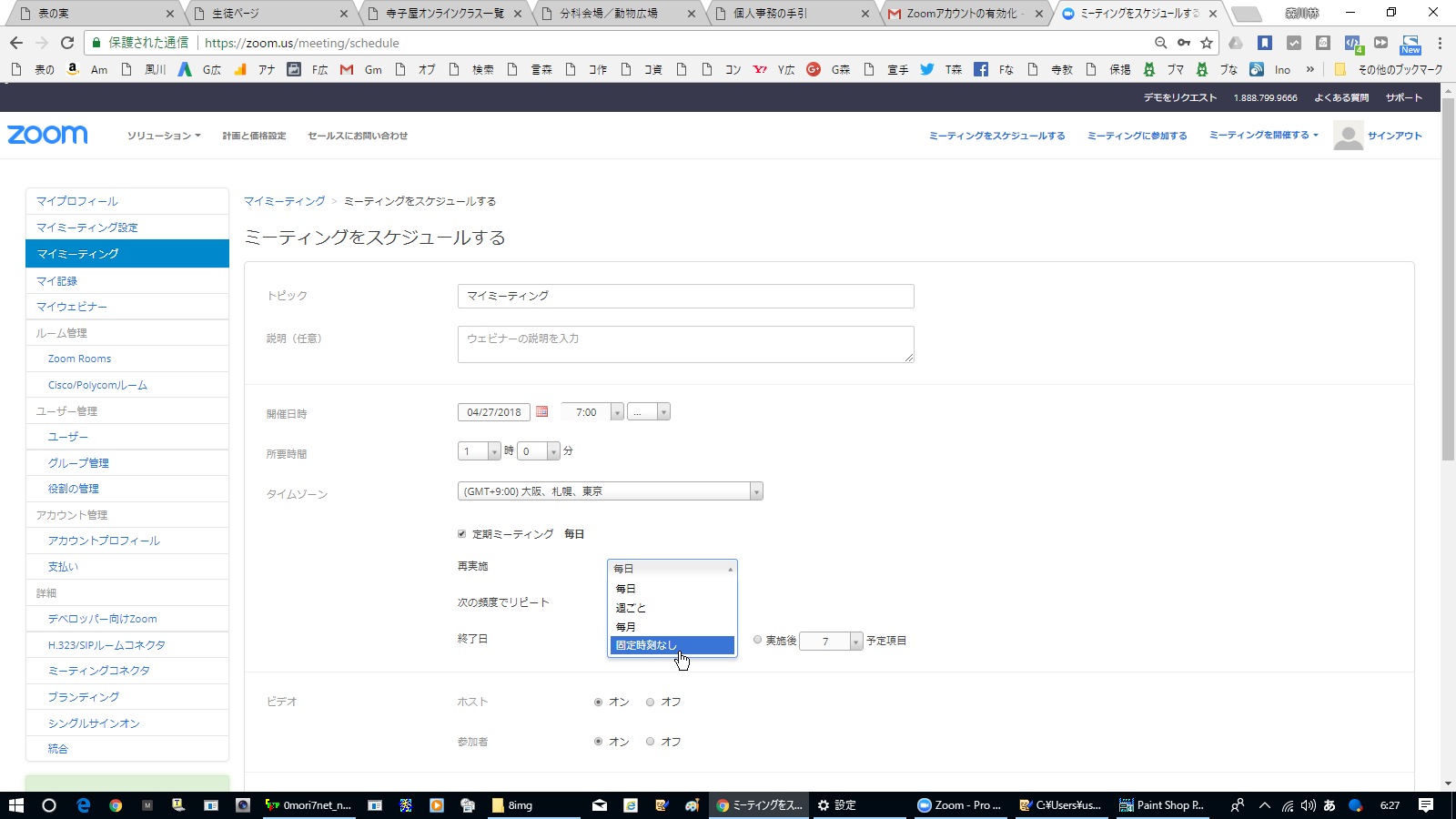Select マイ記録 in the sidebar
The image size is (1456, 819).
[x=56, y=281]
